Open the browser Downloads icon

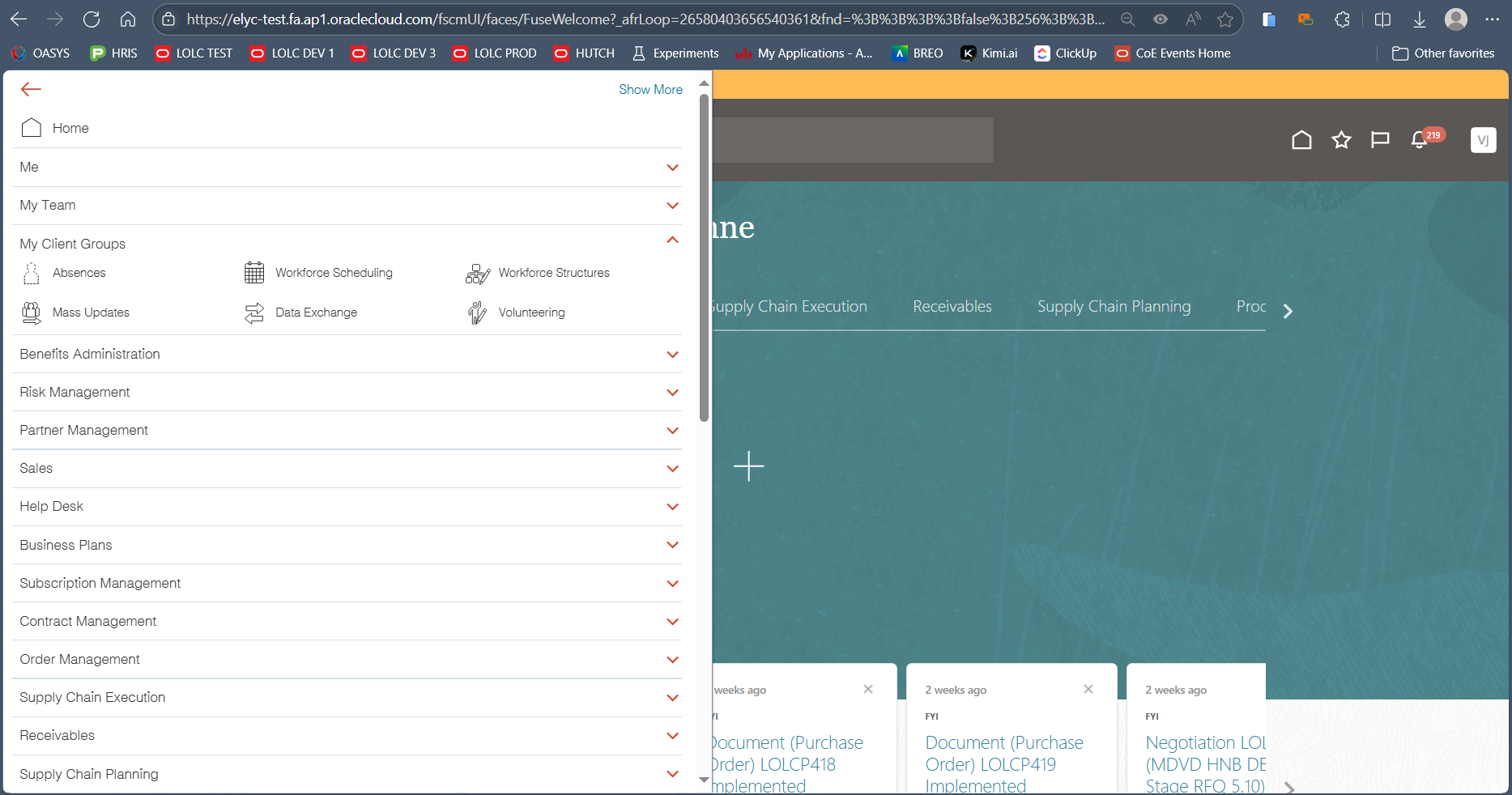1419,19
